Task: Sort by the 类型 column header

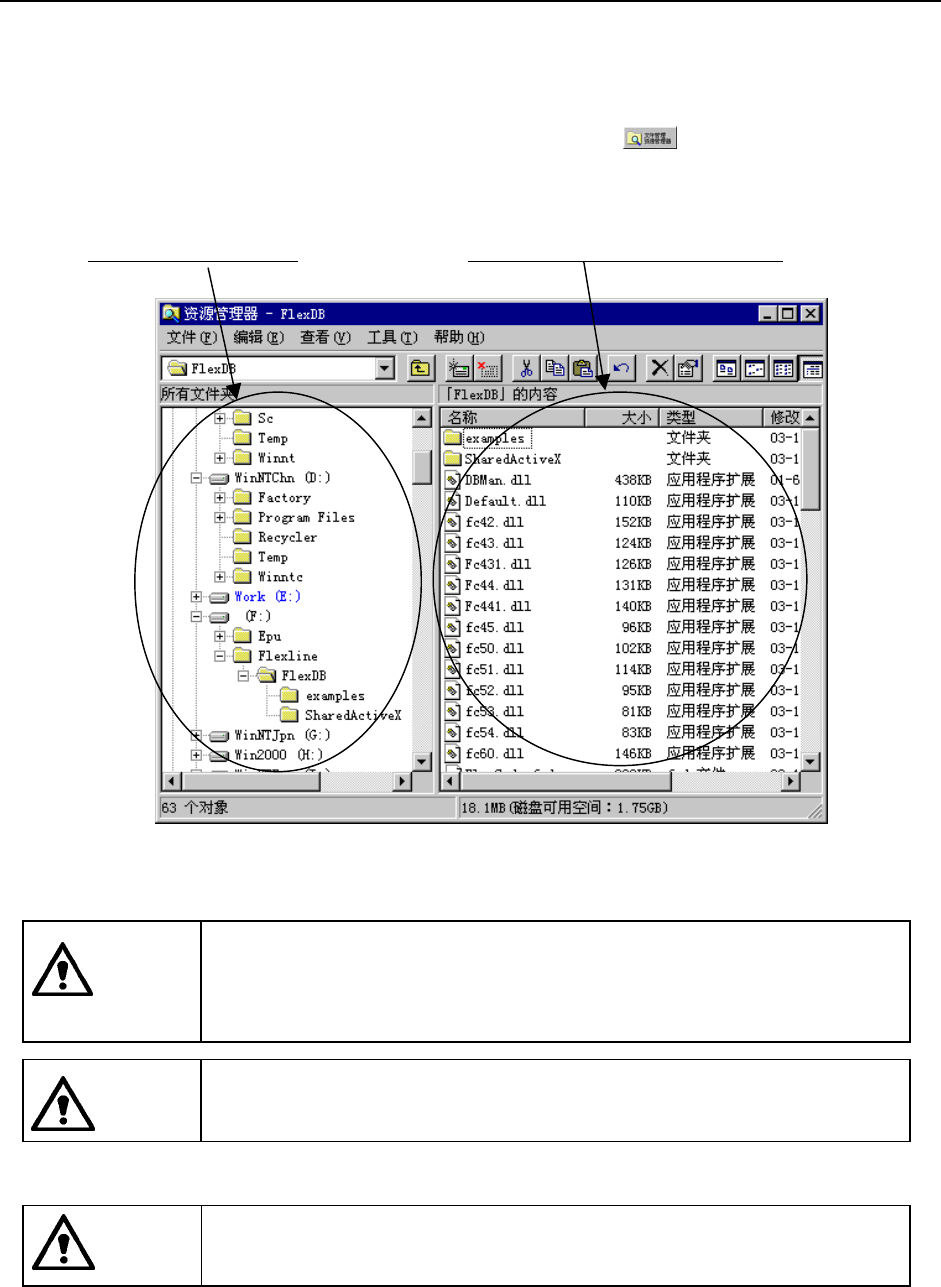Action: 711,417
